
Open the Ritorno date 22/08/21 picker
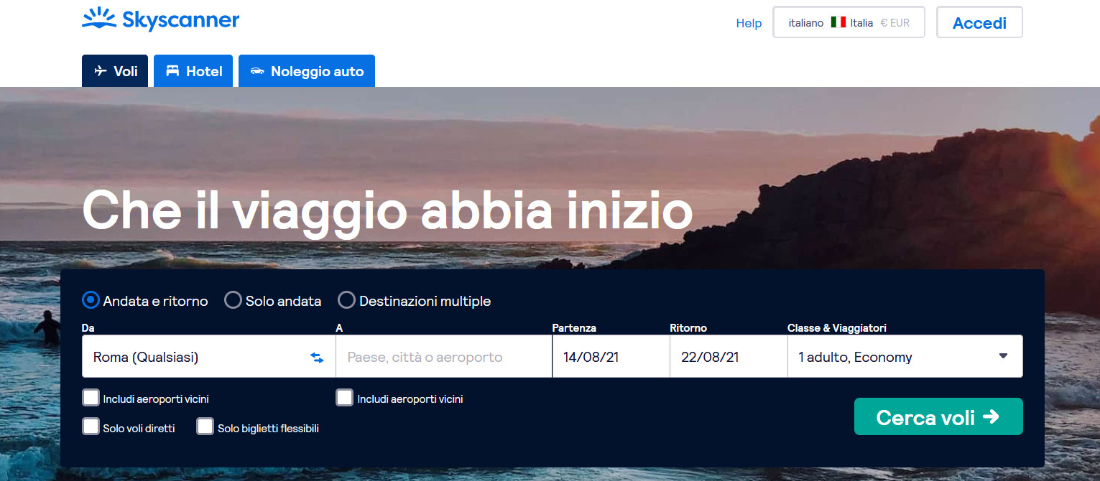pos(728,357)
